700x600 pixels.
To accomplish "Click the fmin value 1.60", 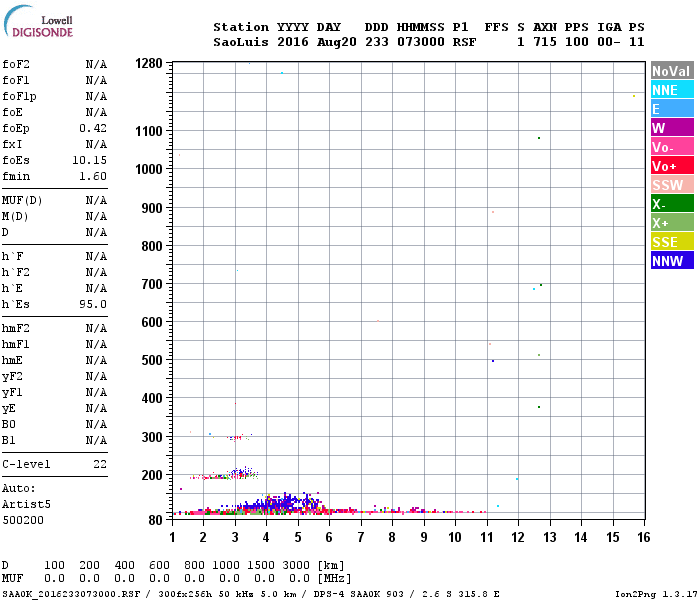I will 93,176.
